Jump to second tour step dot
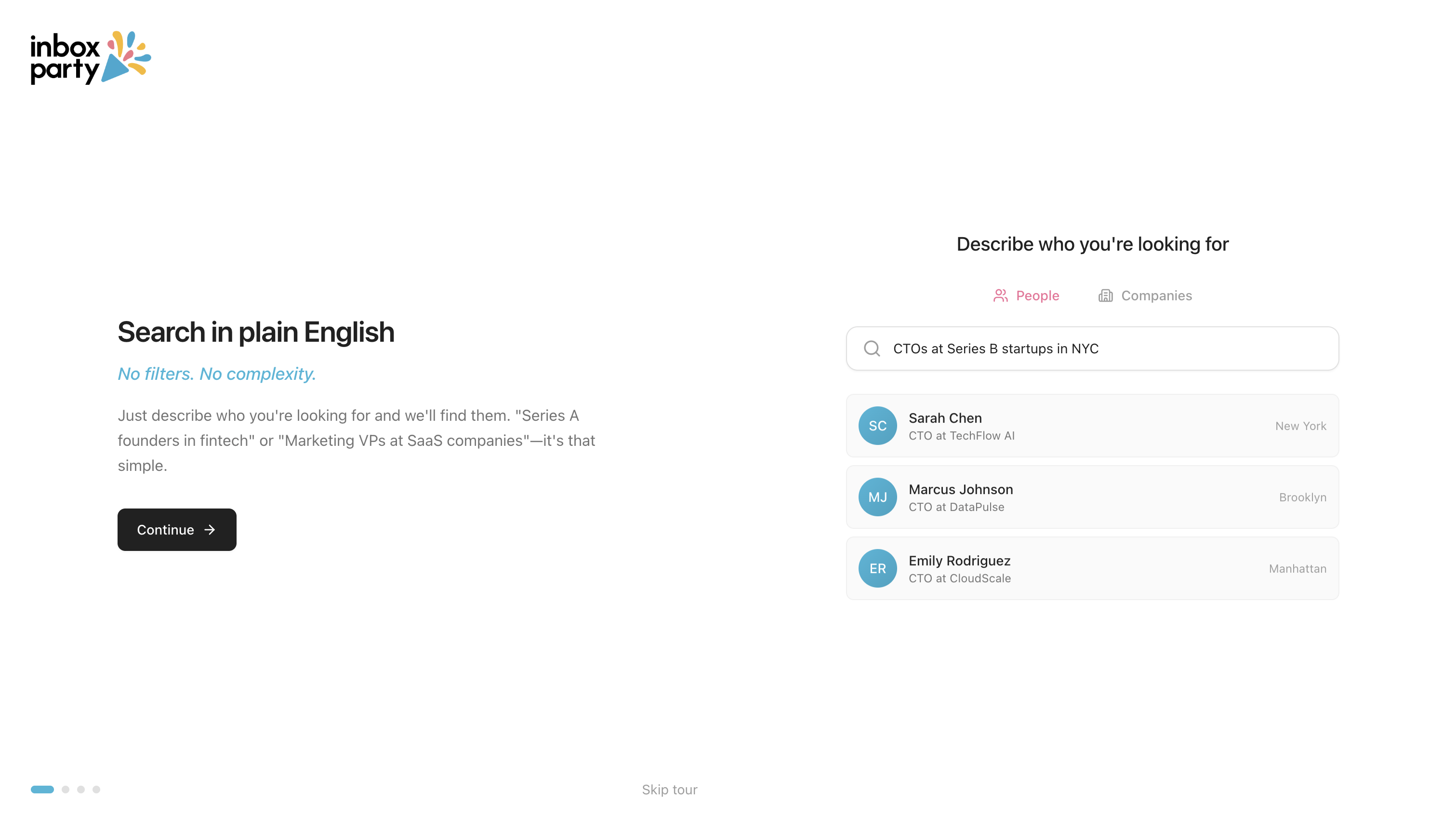This screenshot has height=830, width=1456. 66,790
